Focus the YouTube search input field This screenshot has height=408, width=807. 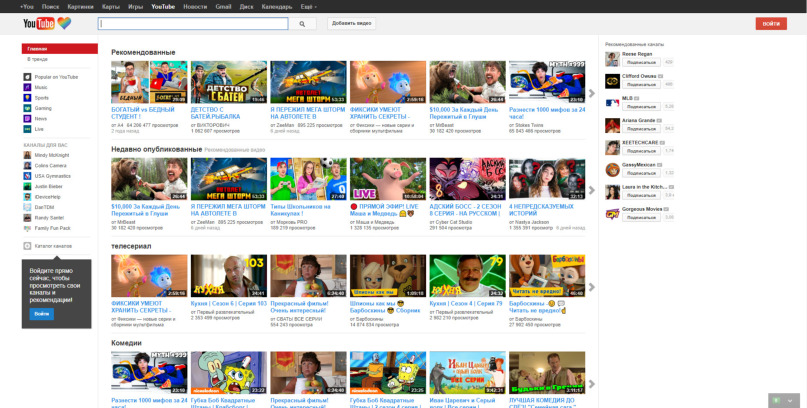coord(193,24)
